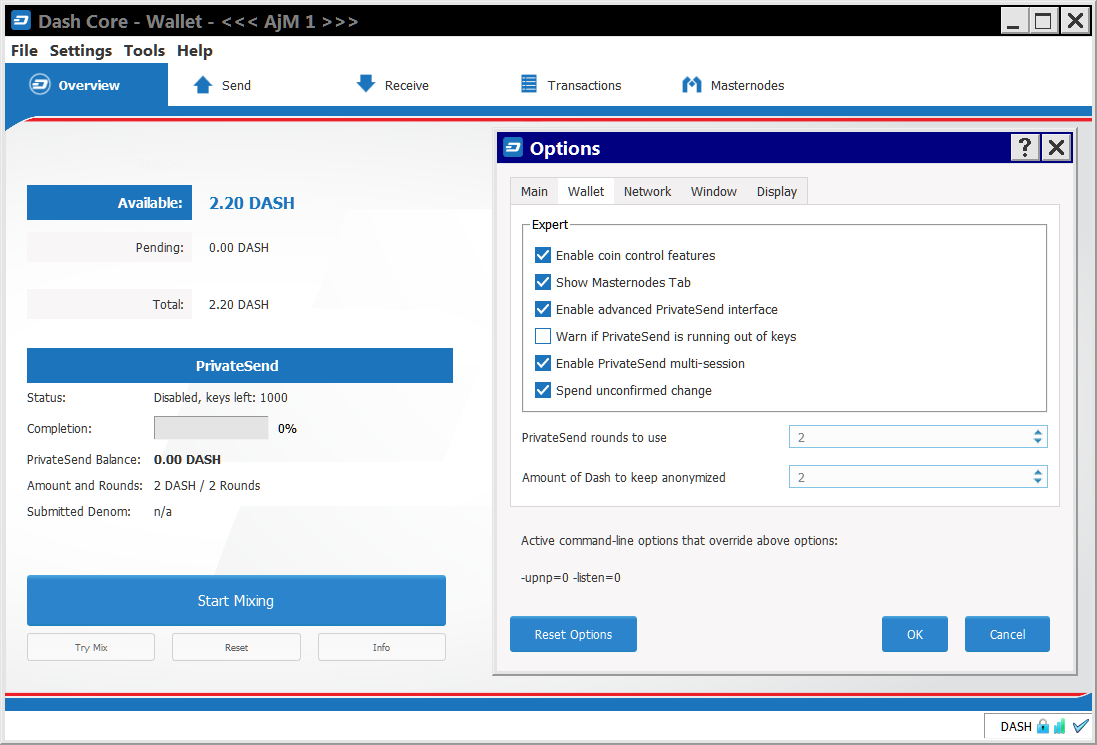Viewport: 1097px width, 745px height.
Task: Increase PrivateSend rounds with the up arrow
Action: click(1038, 432)
